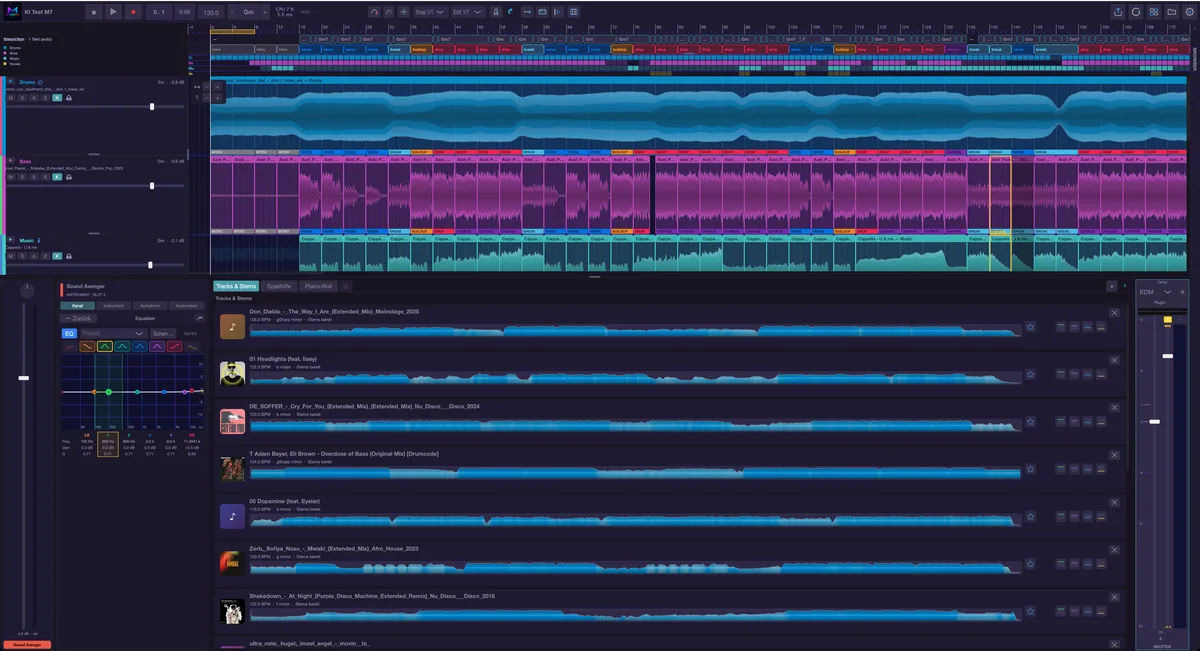Start recording with the red Record button
Screen dimensions: 1200x651
tap(133, 12)
